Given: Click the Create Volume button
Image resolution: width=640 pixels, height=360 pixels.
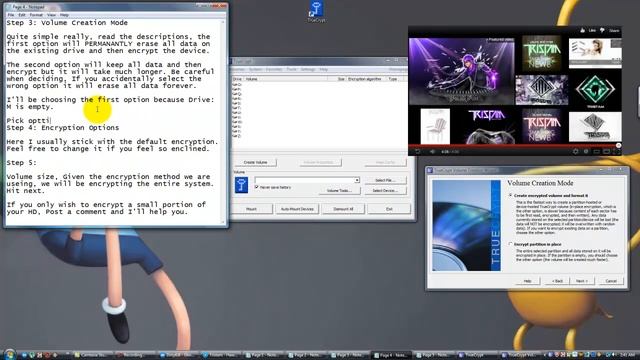Looking at the screenshot, I should point(256,162).
